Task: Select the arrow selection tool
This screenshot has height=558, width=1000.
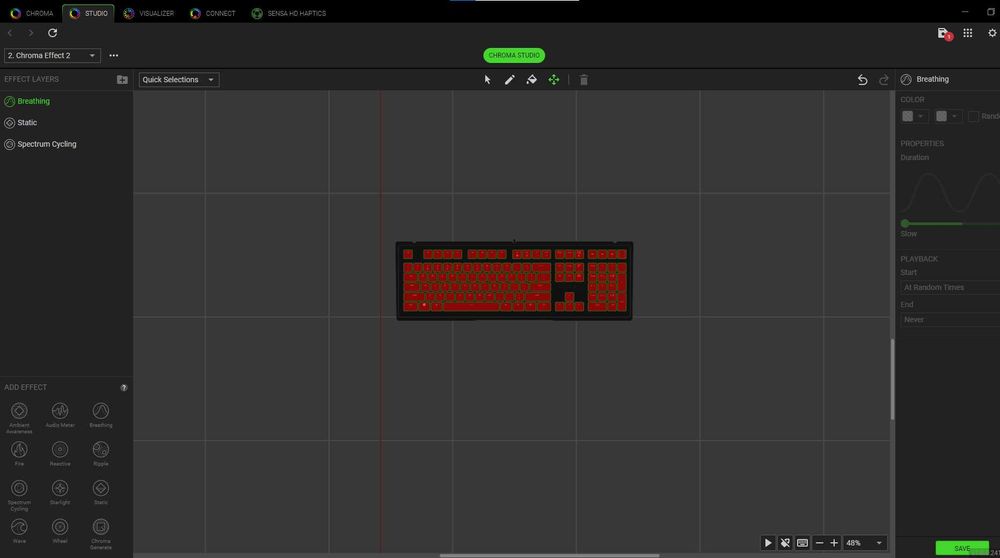Action: click(487, 80)
